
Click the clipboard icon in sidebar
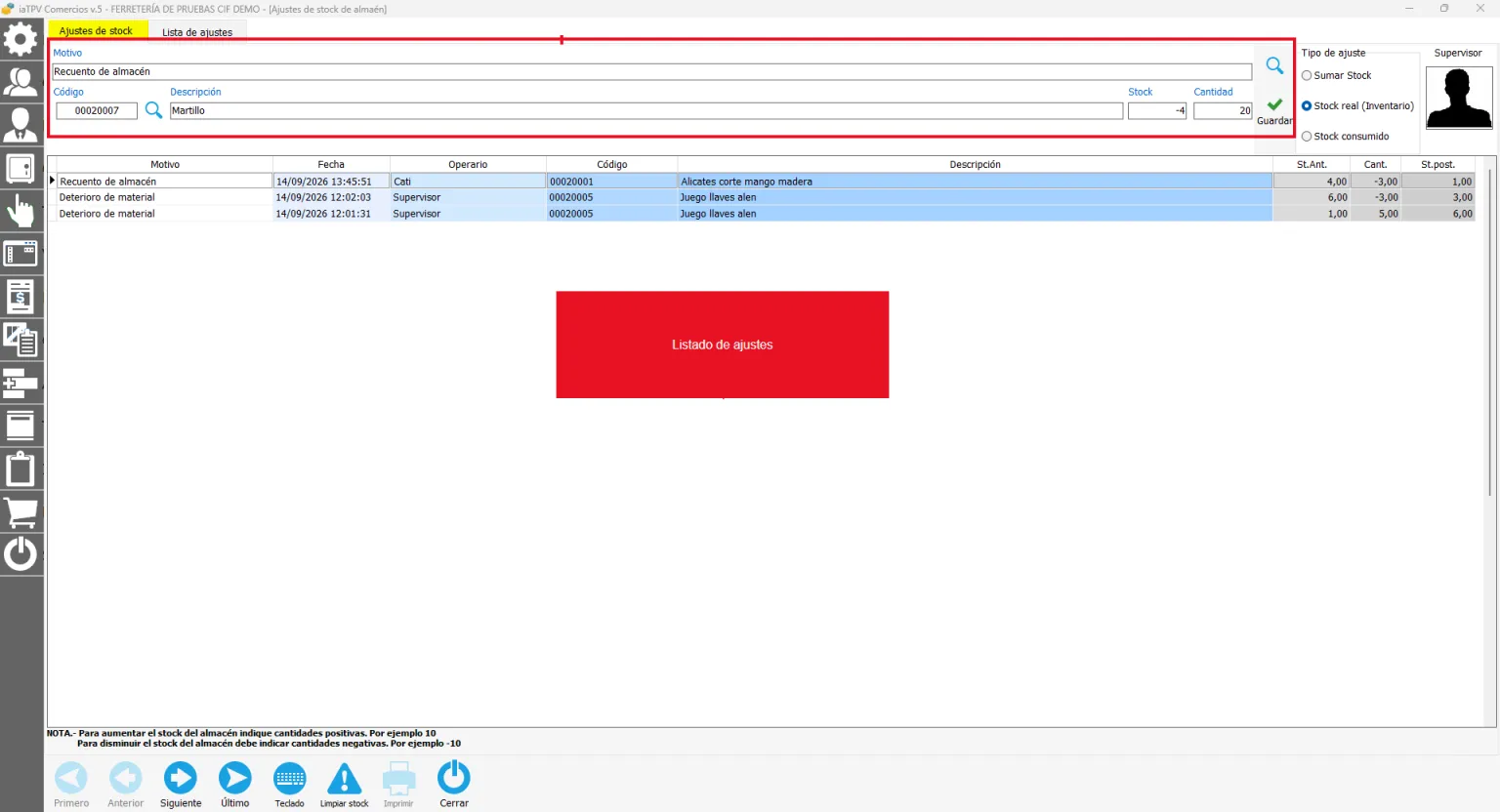point(21,468)
